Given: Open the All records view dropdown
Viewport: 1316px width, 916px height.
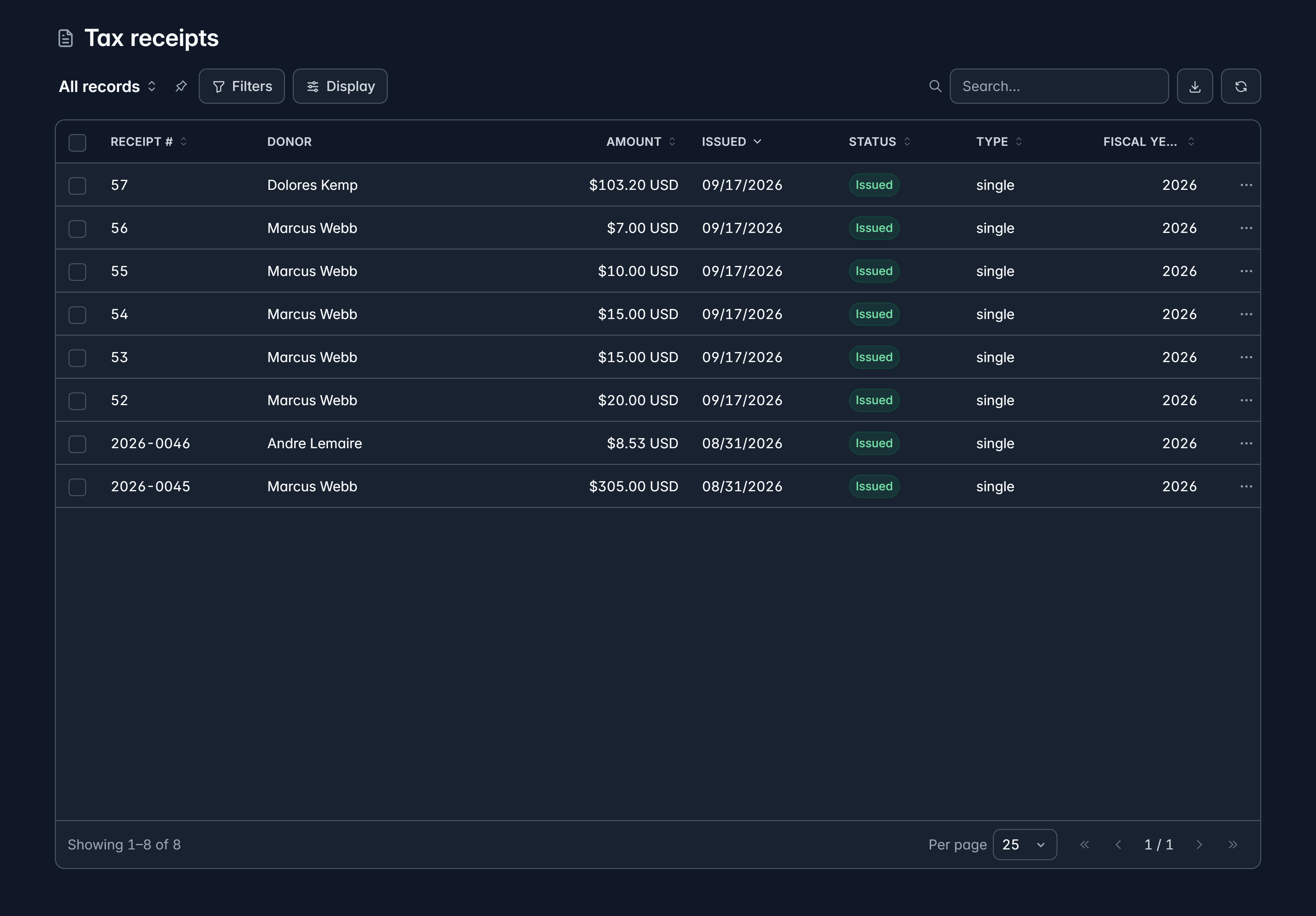Looking at the screenshot, I should click(108, 86).
